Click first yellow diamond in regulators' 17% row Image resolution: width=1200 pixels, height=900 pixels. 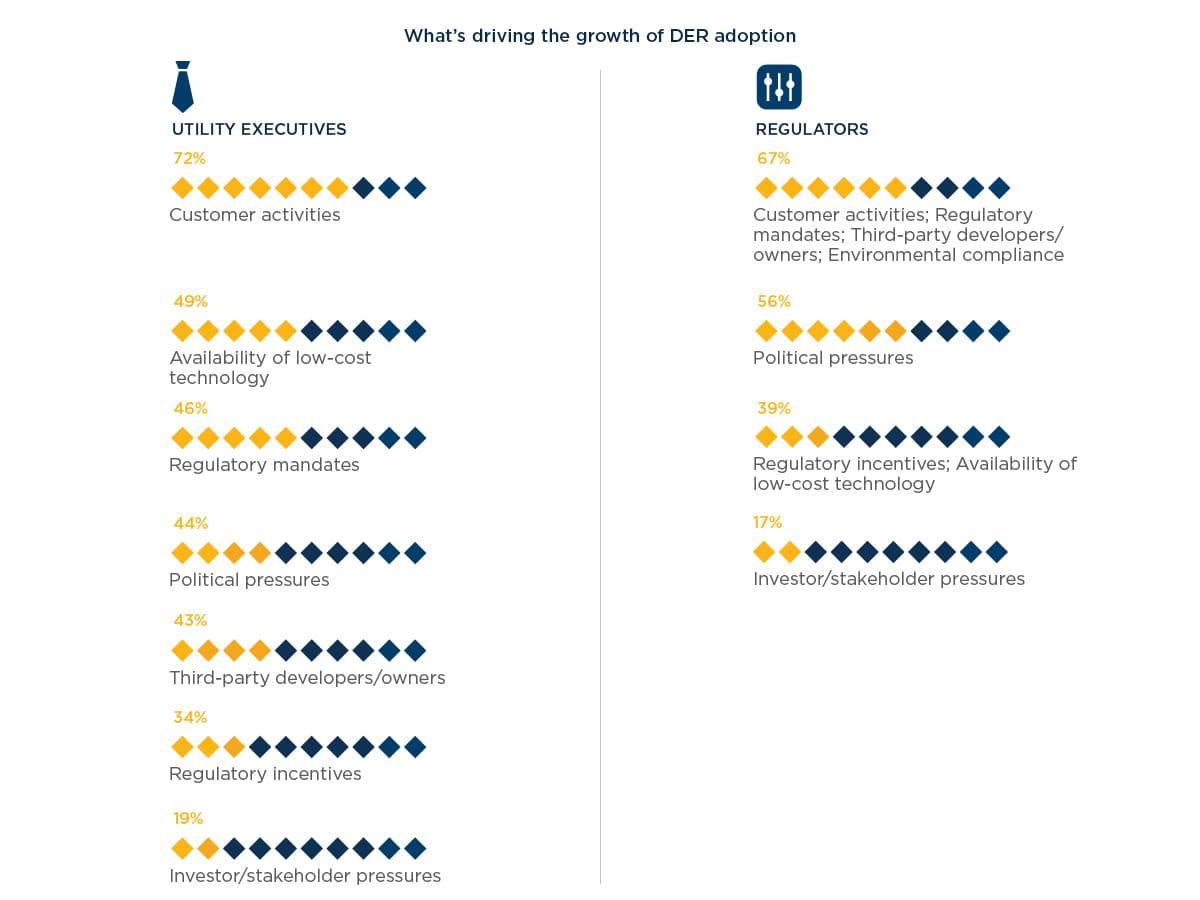pos(764,552)
